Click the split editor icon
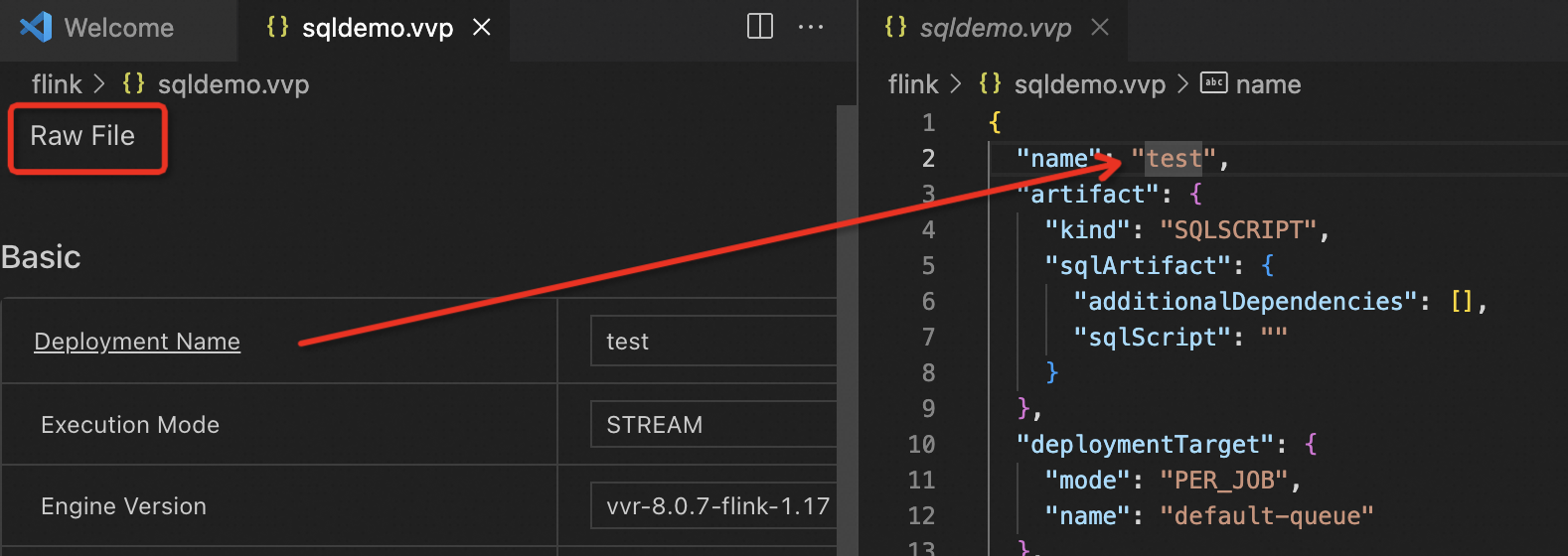Image resolution: width=1568 pixels, height=556 pixels. click(760, 27)
